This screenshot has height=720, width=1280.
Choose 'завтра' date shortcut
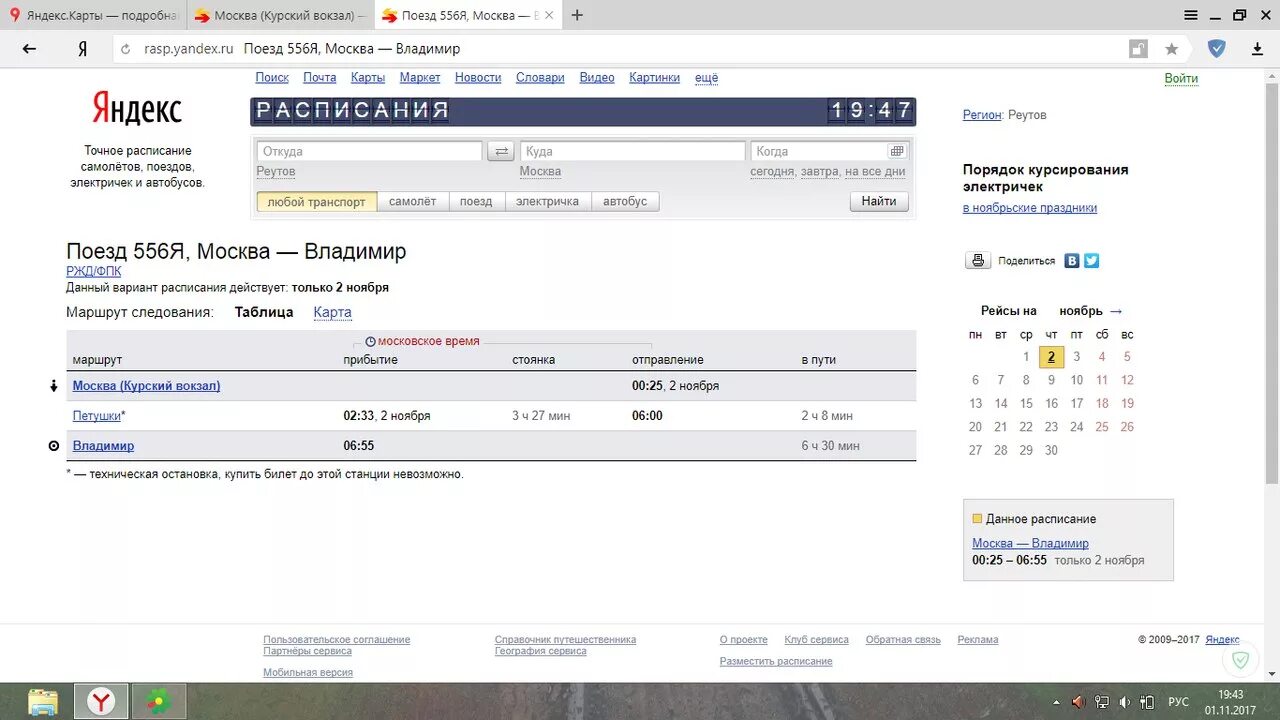pyautogui.click(x=820, y=171)
